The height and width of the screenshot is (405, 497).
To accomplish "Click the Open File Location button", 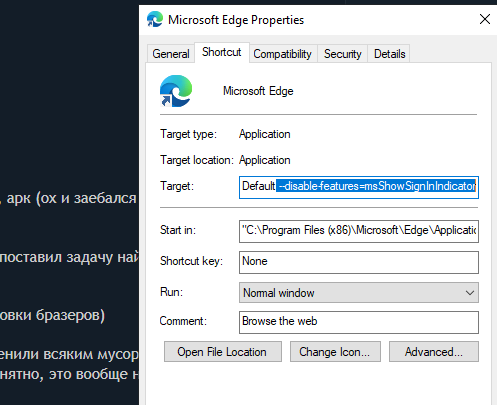I will tap(223, 352).
